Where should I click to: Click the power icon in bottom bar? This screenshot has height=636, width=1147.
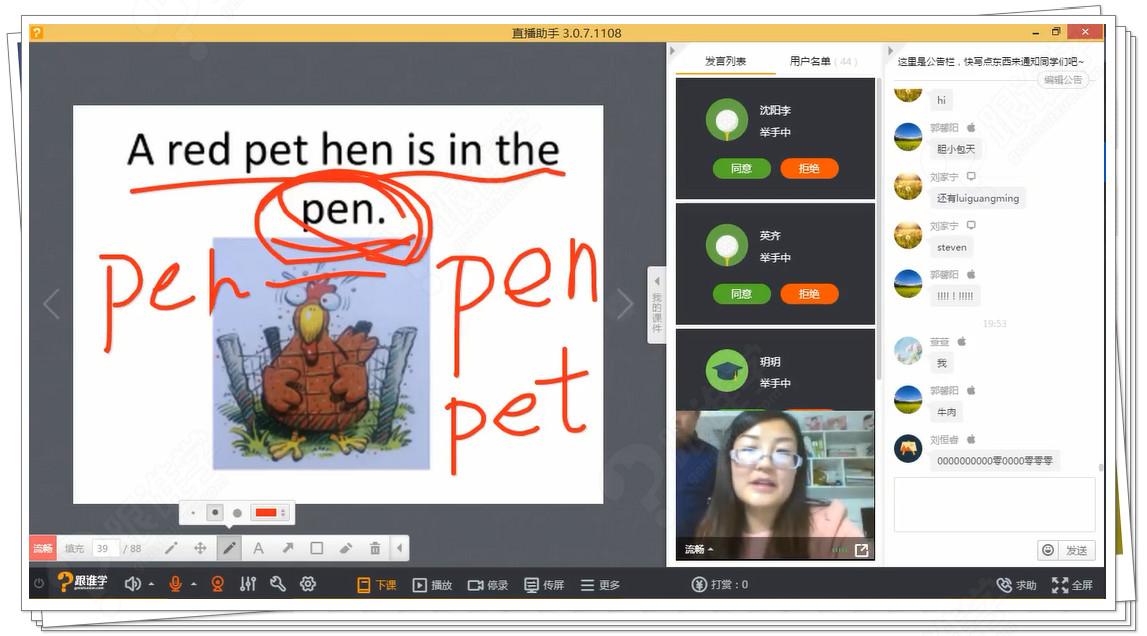[x=40, y=584]
